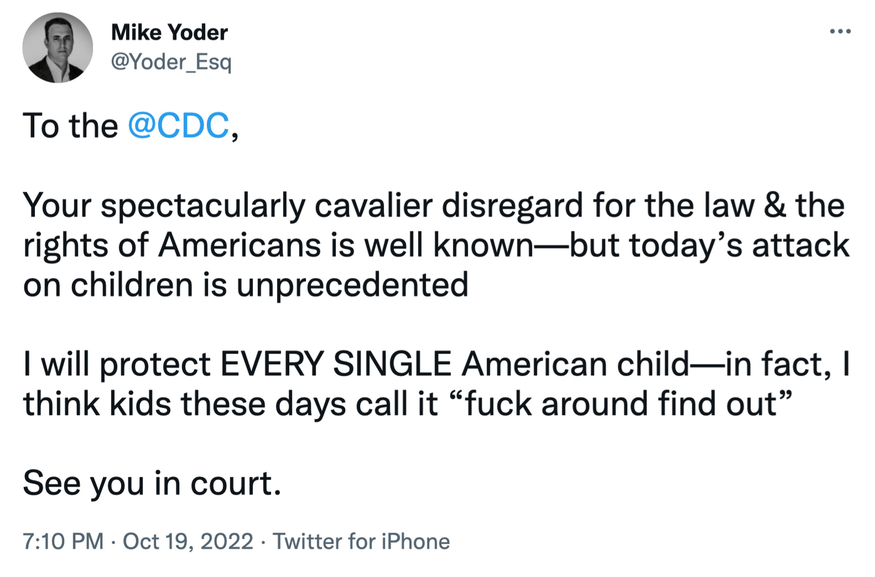Open the three-dot more options menu
This screenshot has height=577, width=875.
(x=840, y=31)
